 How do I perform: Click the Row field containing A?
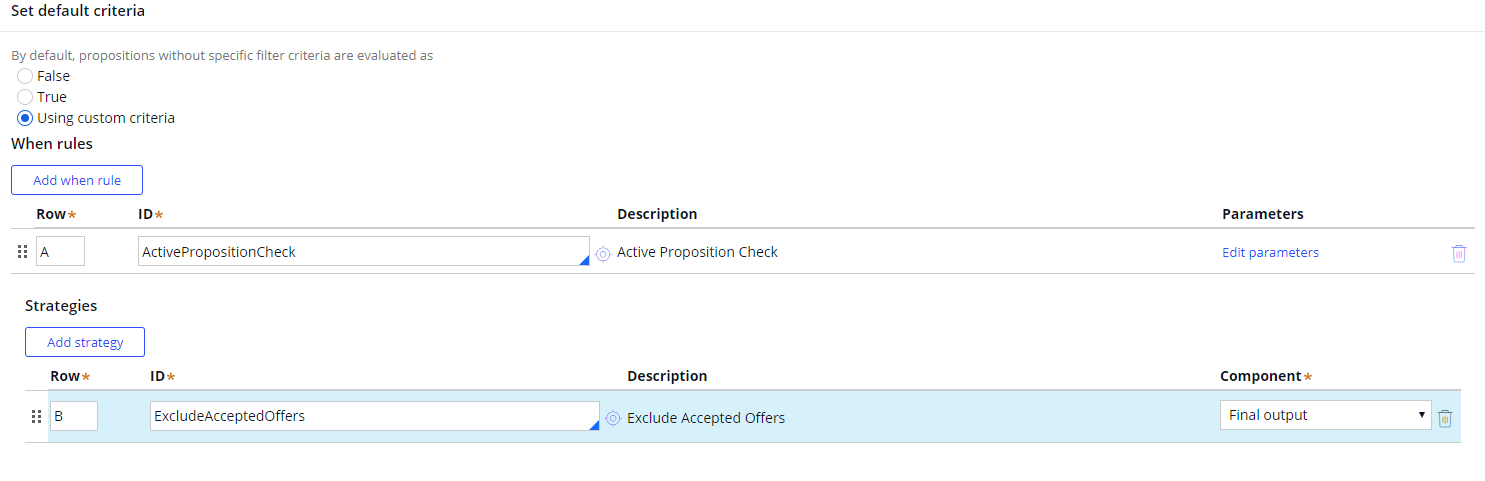(x=60, y=252)
